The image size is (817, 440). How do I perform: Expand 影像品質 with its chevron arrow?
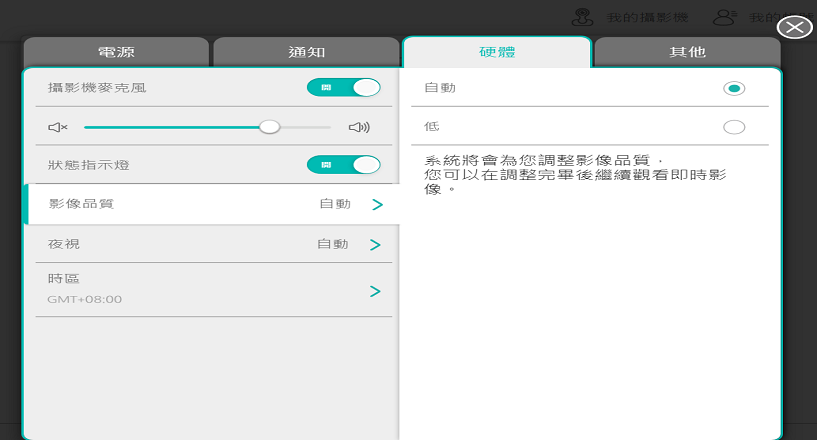click(x=378, y=204)
